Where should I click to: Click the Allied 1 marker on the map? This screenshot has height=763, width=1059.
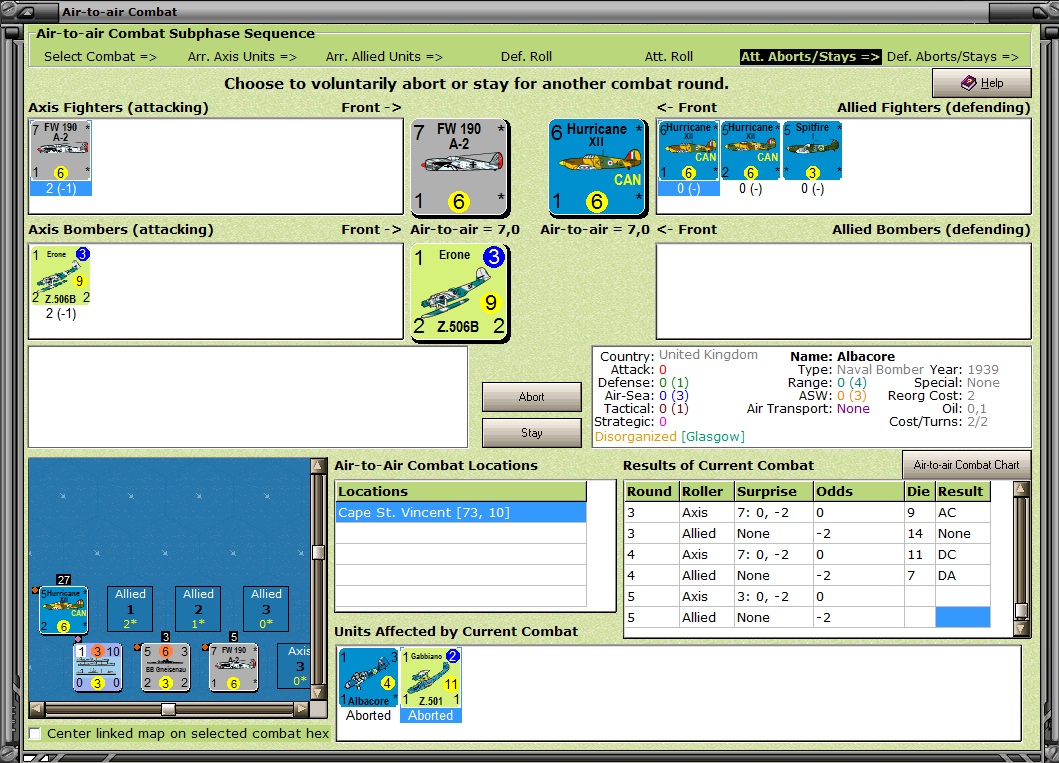(x=130, y=609)
